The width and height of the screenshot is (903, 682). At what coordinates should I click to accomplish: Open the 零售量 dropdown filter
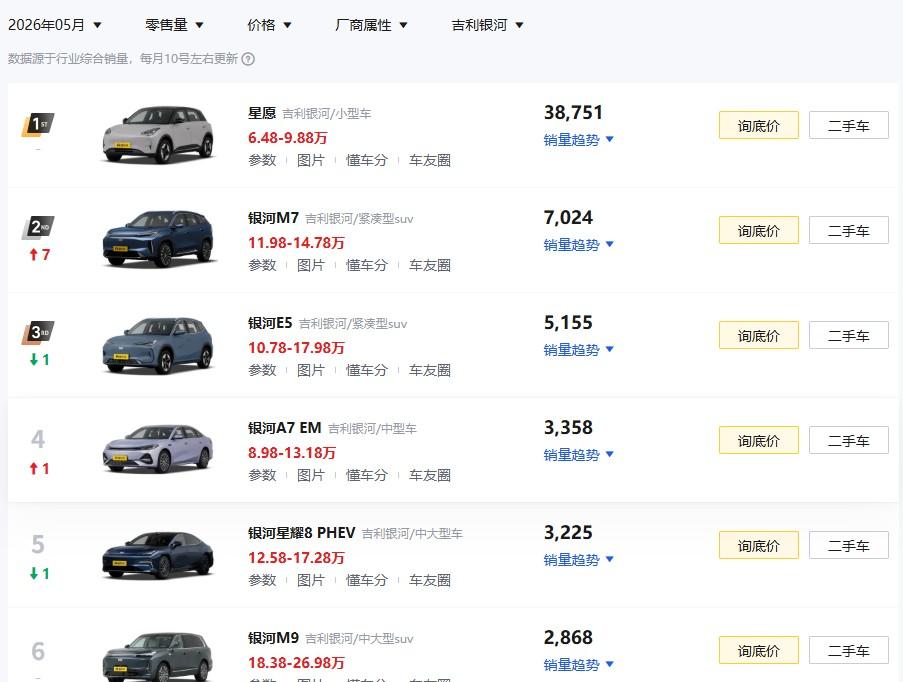[x=174, y=25]
